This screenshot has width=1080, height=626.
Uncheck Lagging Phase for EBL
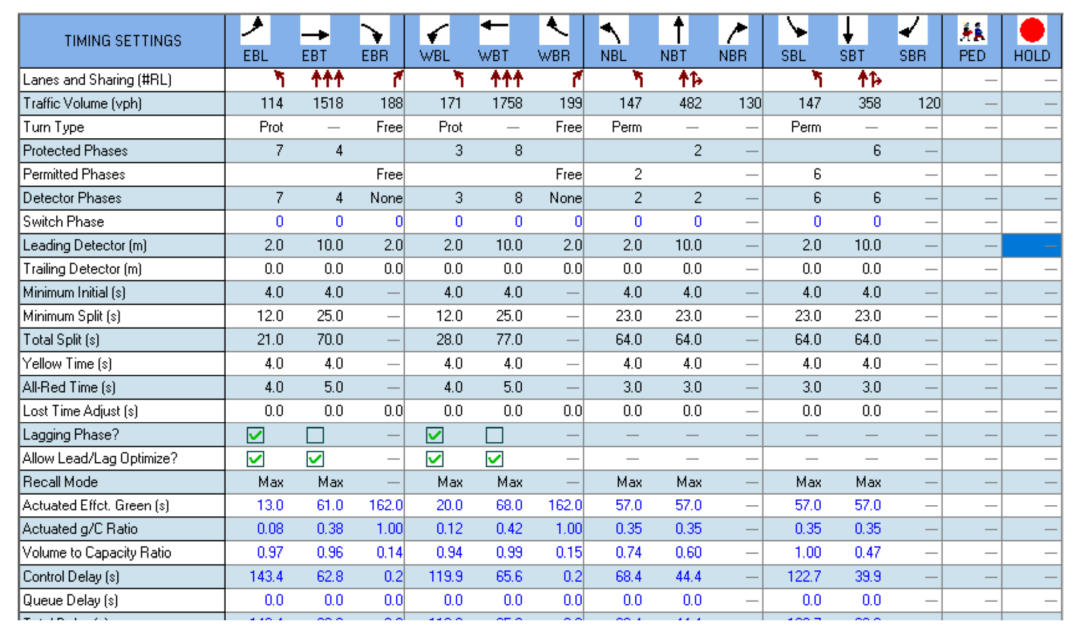pyautogui.click(x=256, y=435)
